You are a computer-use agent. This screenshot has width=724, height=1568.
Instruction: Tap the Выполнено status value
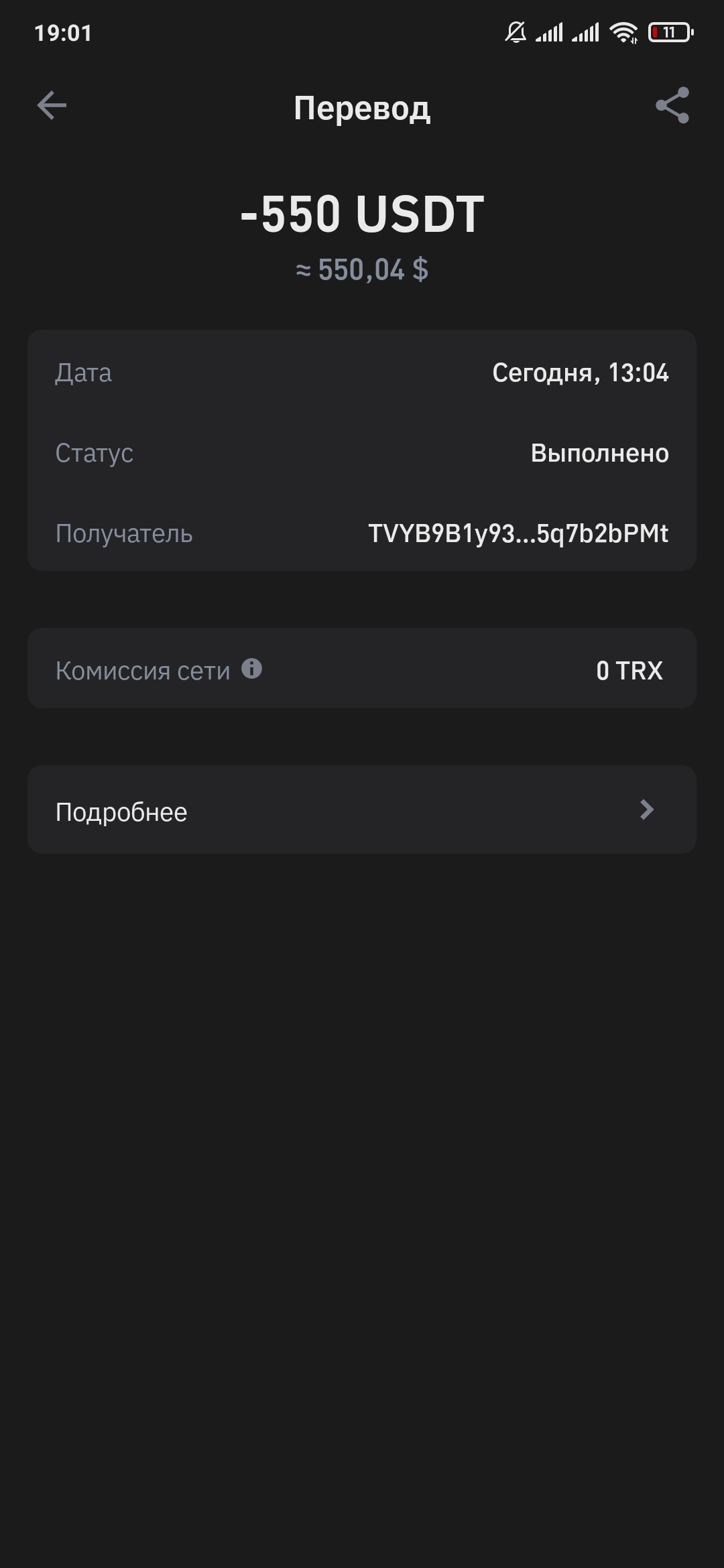[599, 454]
